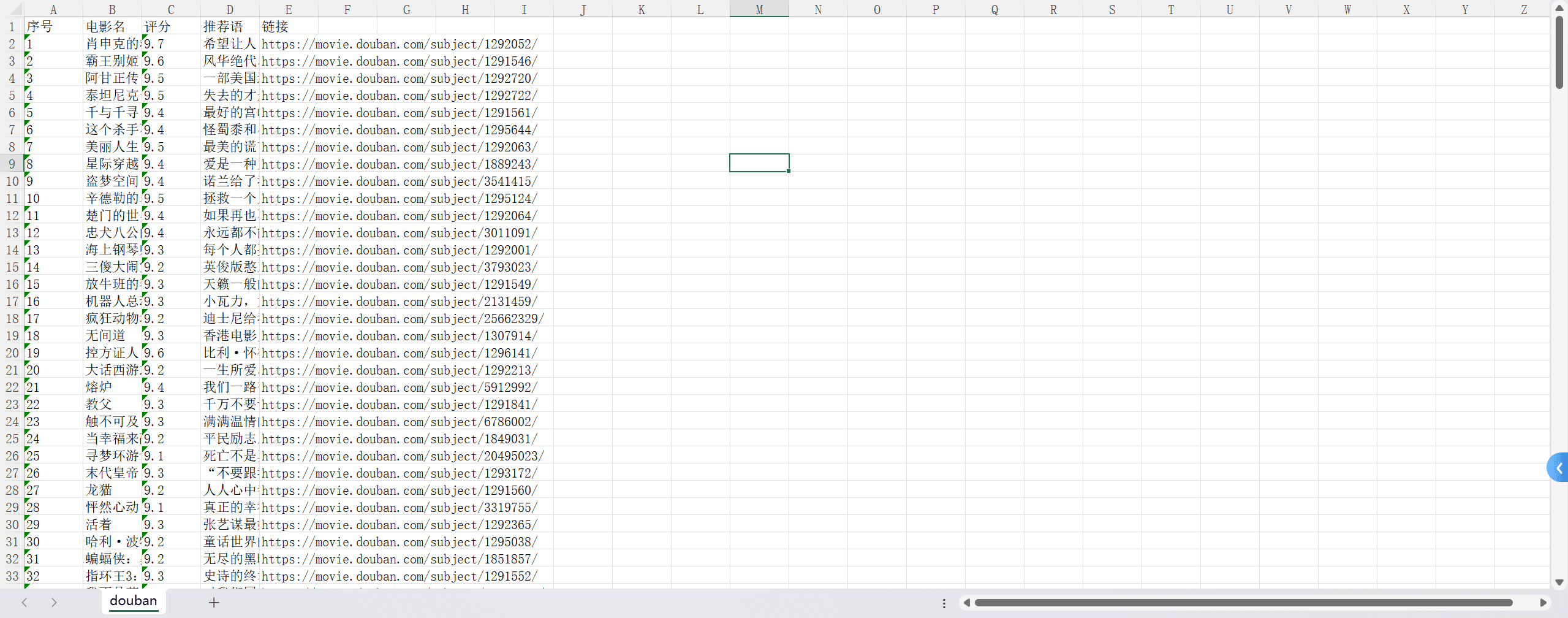Select column C header
The image size is (1568, 618).
tap(171, 9)
